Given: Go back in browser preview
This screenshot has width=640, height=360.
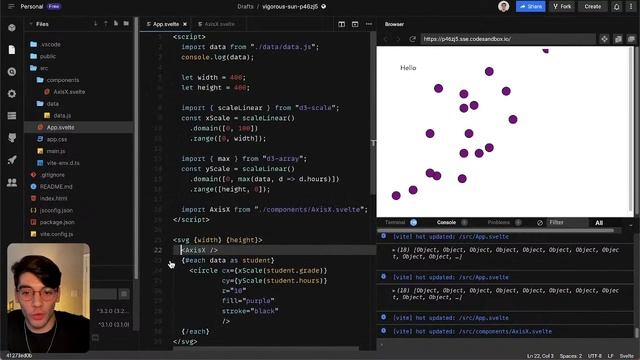Looking at the screenshot, I should tap(386, 39).
